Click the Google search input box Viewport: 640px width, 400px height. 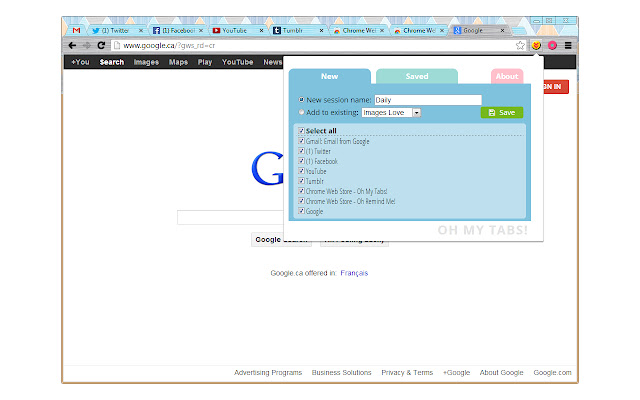pos(231,218)
